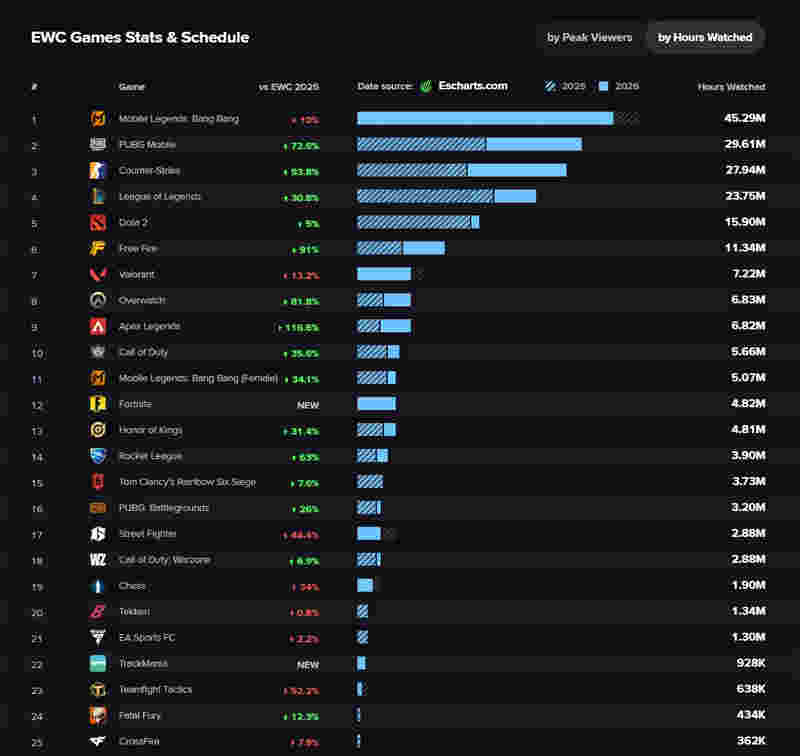The height and width of the screenshot is (756, 800).
Task: Click the Free Fire game icon
Action: tap(98, 248)
